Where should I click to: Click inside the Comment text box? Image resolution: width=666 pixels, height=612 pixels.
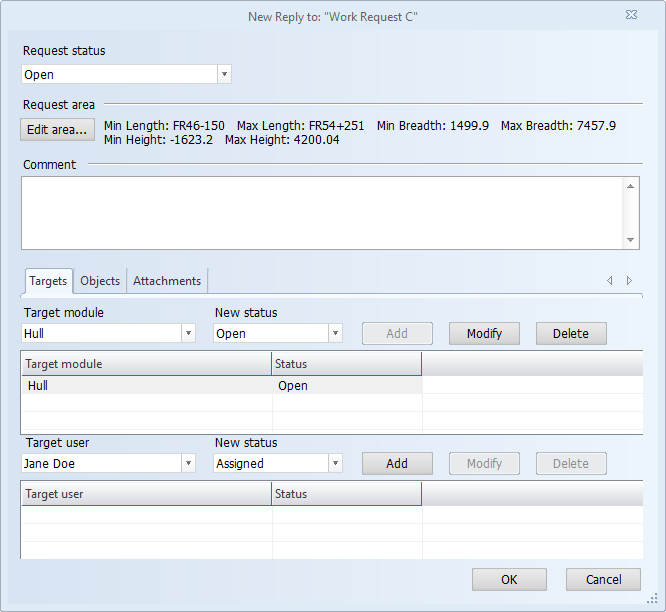[322, 212]
